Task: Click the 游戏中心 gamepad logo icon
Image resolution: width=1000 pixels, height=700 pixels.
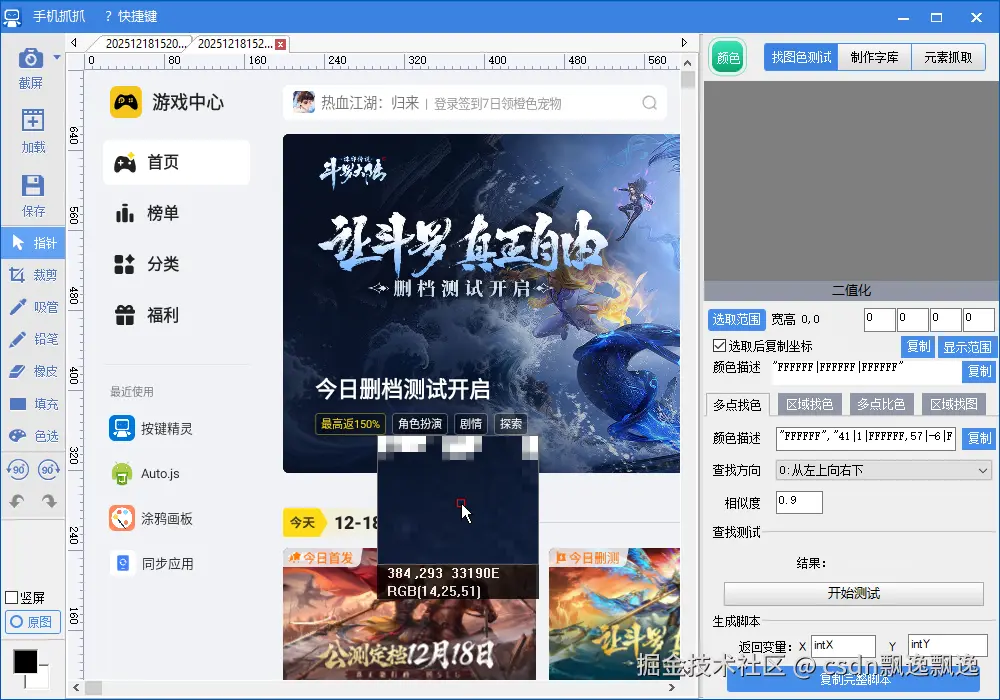Action: click(126, 102)
